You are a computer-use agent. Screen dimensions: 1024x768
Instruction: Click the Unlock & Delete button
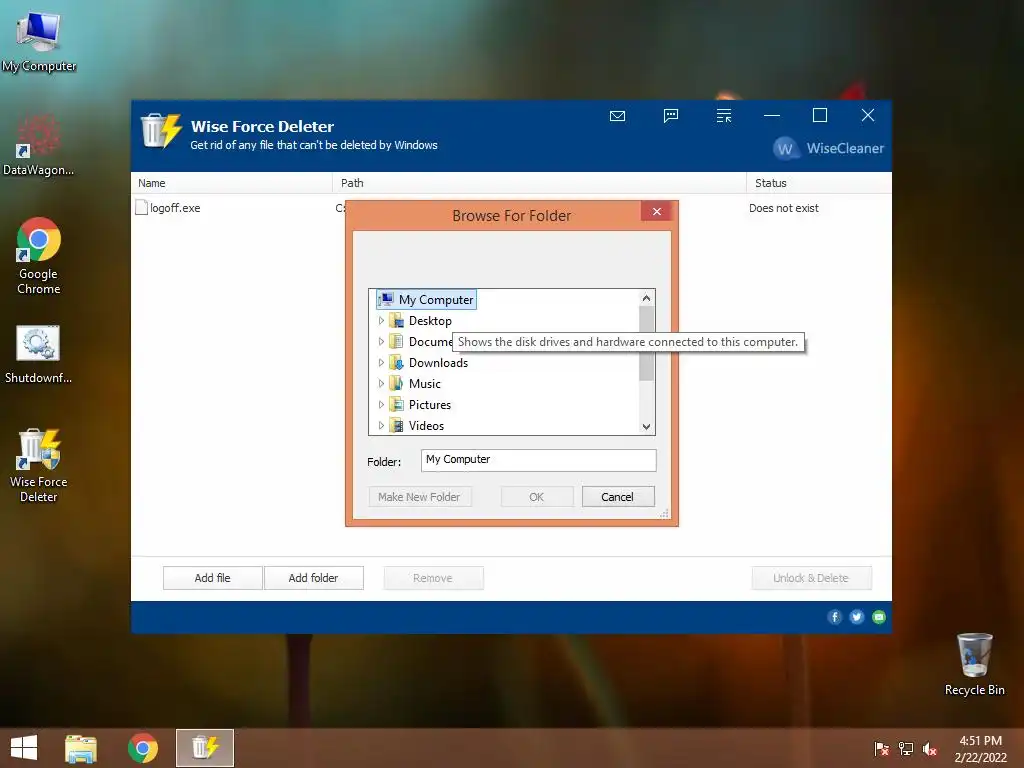tap(811, 578)
